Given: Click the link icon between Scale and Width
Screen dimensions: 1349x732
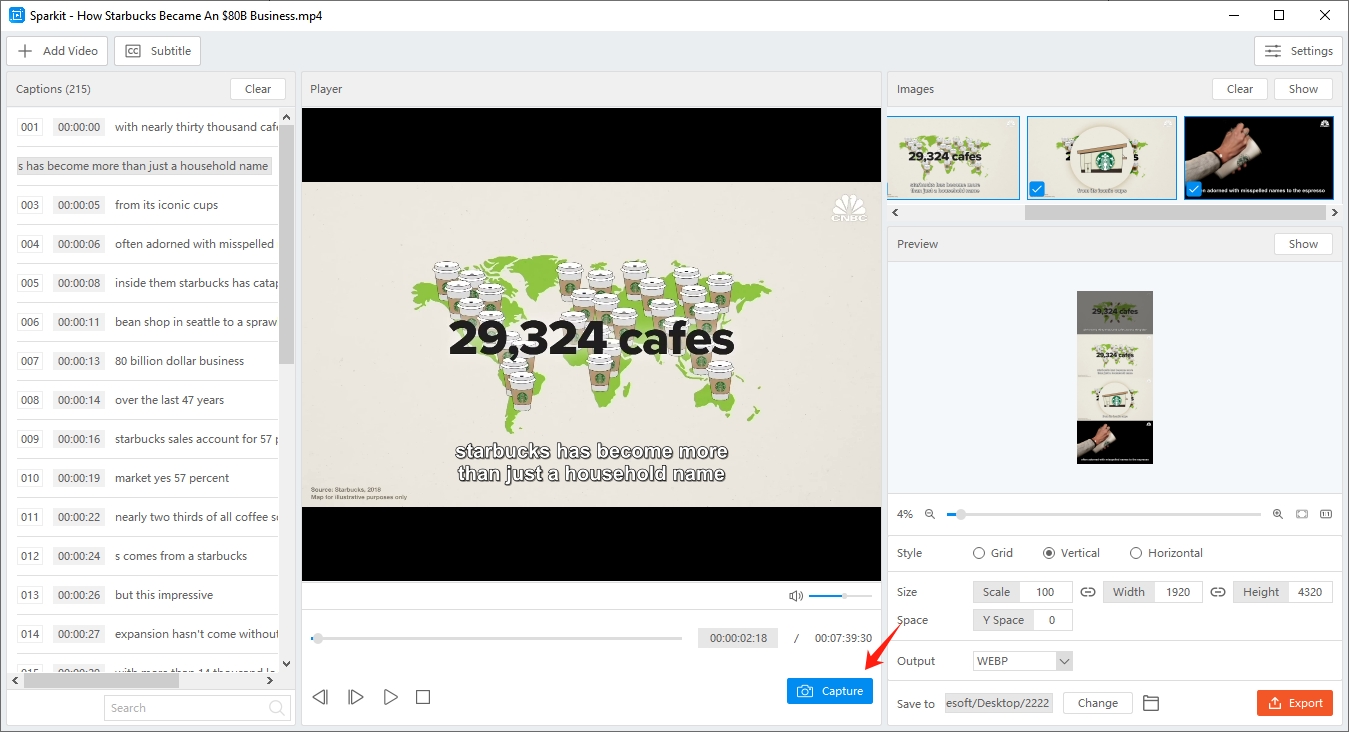Looking at the screenshot, I should pos(1087,591).
